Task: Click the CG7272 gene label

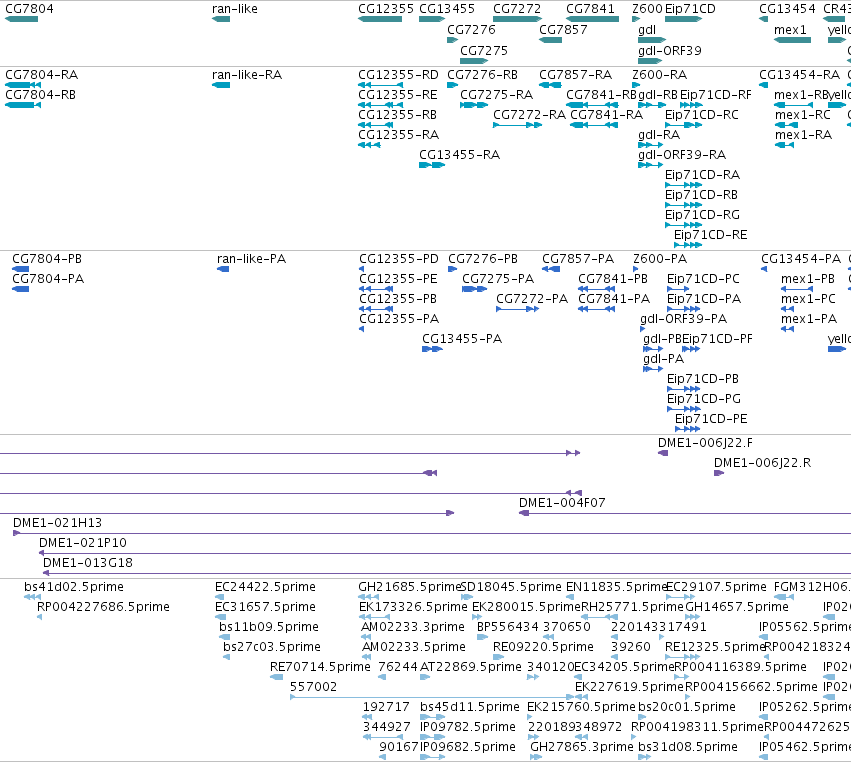Action: coord(517,9)
